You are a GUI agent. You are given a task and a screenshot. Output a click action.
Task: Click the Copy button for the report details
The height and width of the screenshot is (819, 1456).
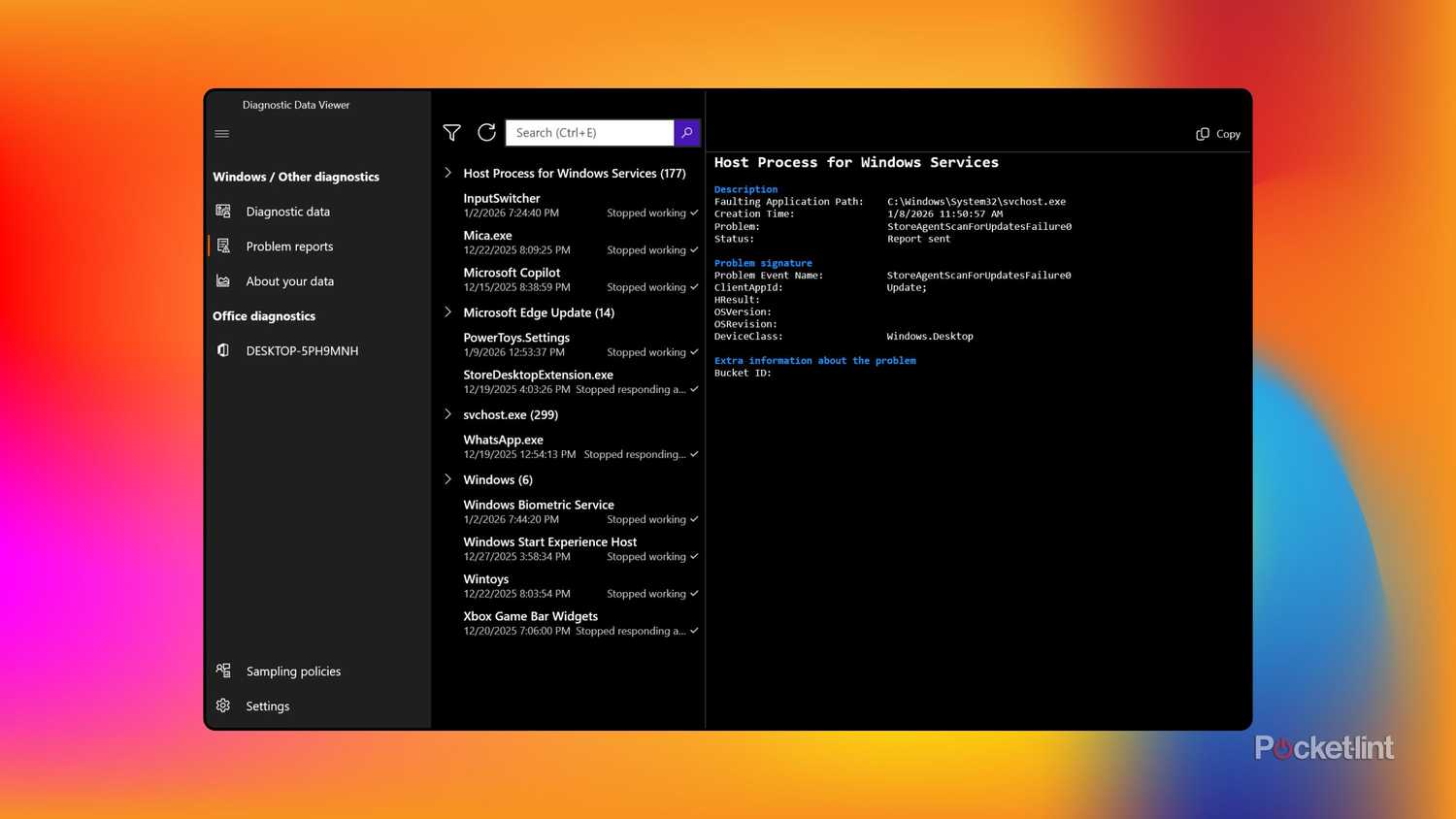[x=1216, y=134]
